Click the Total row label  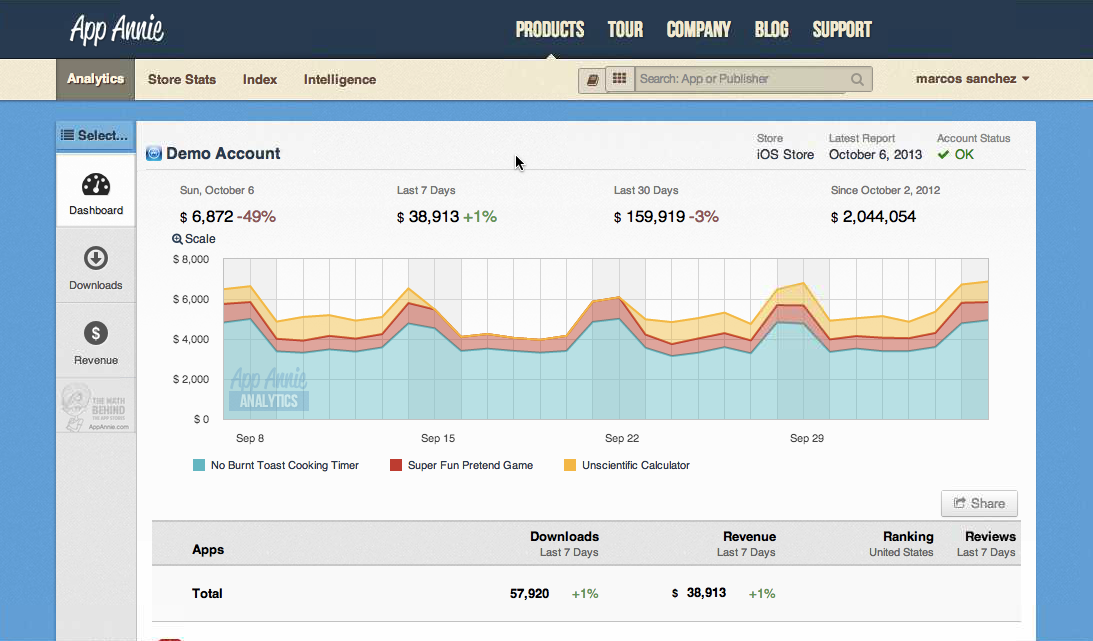pos(207,594)
